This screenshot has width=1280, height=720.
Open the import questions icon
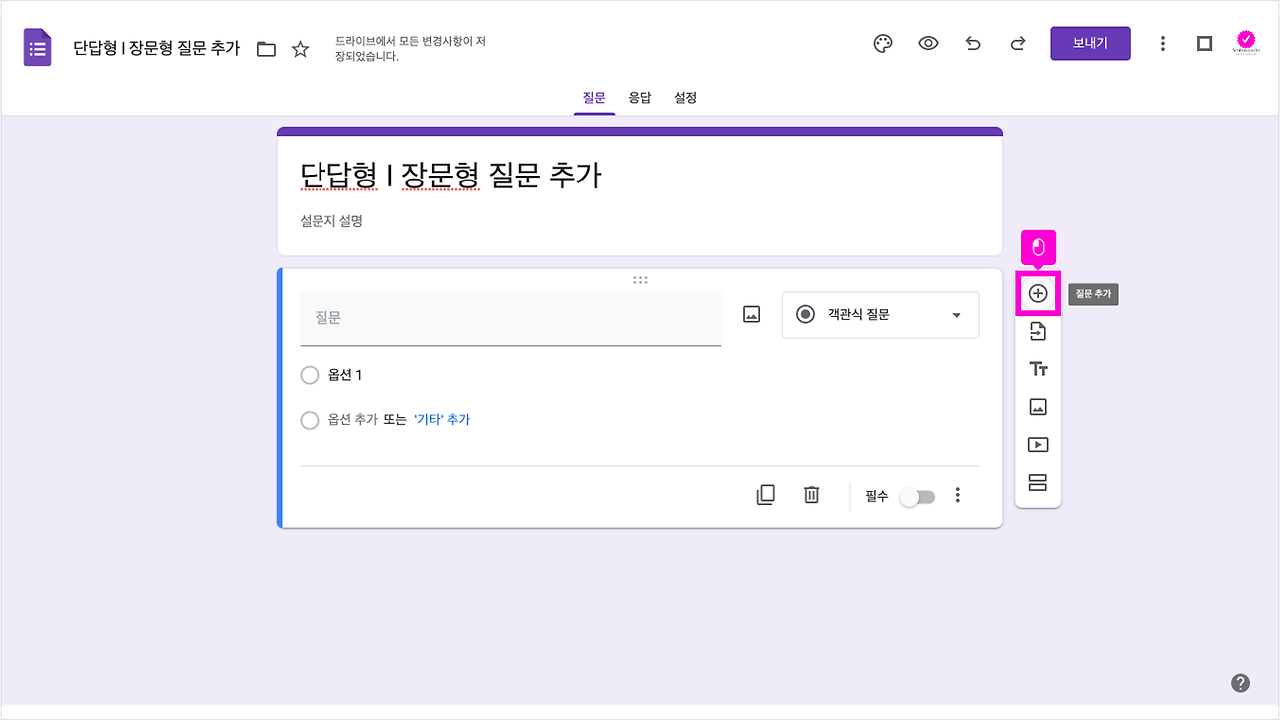pyautogui.click(x=1038, y=330)
